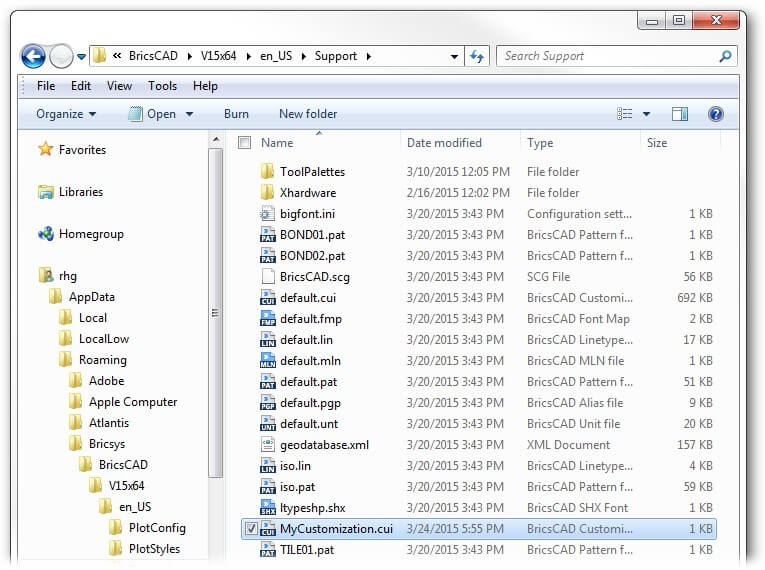Open the address bar history dropdown
The image size is (765, 570).
tap(454, 57)
